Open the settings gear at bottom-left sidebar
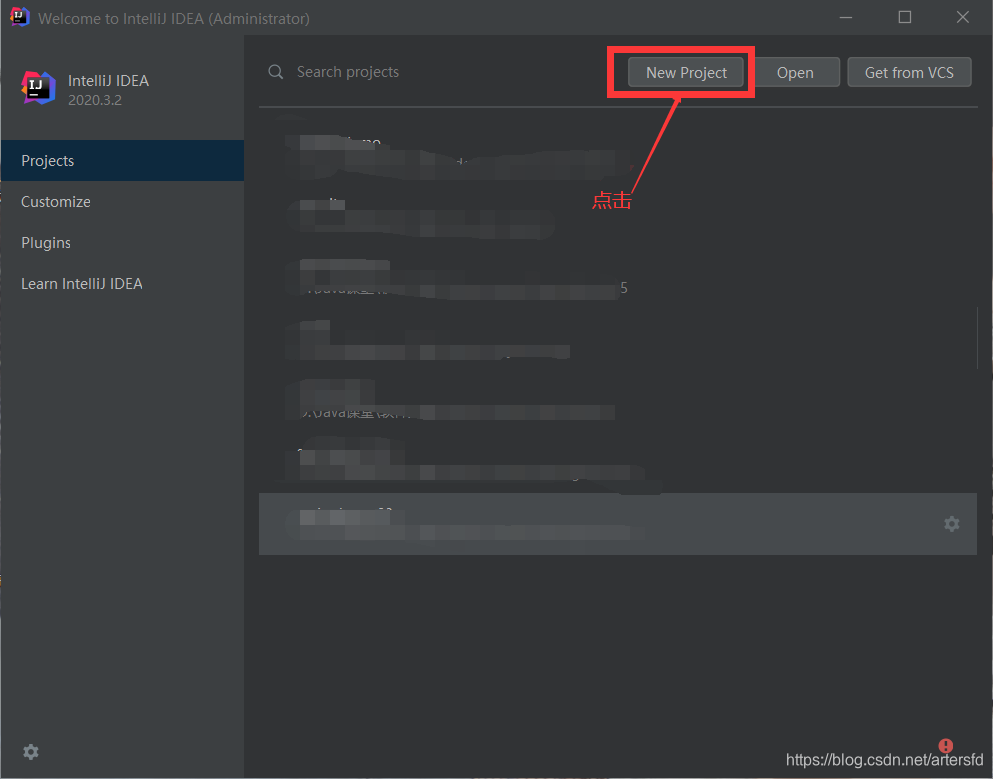 pyautogui.click(x=30, y=752)
